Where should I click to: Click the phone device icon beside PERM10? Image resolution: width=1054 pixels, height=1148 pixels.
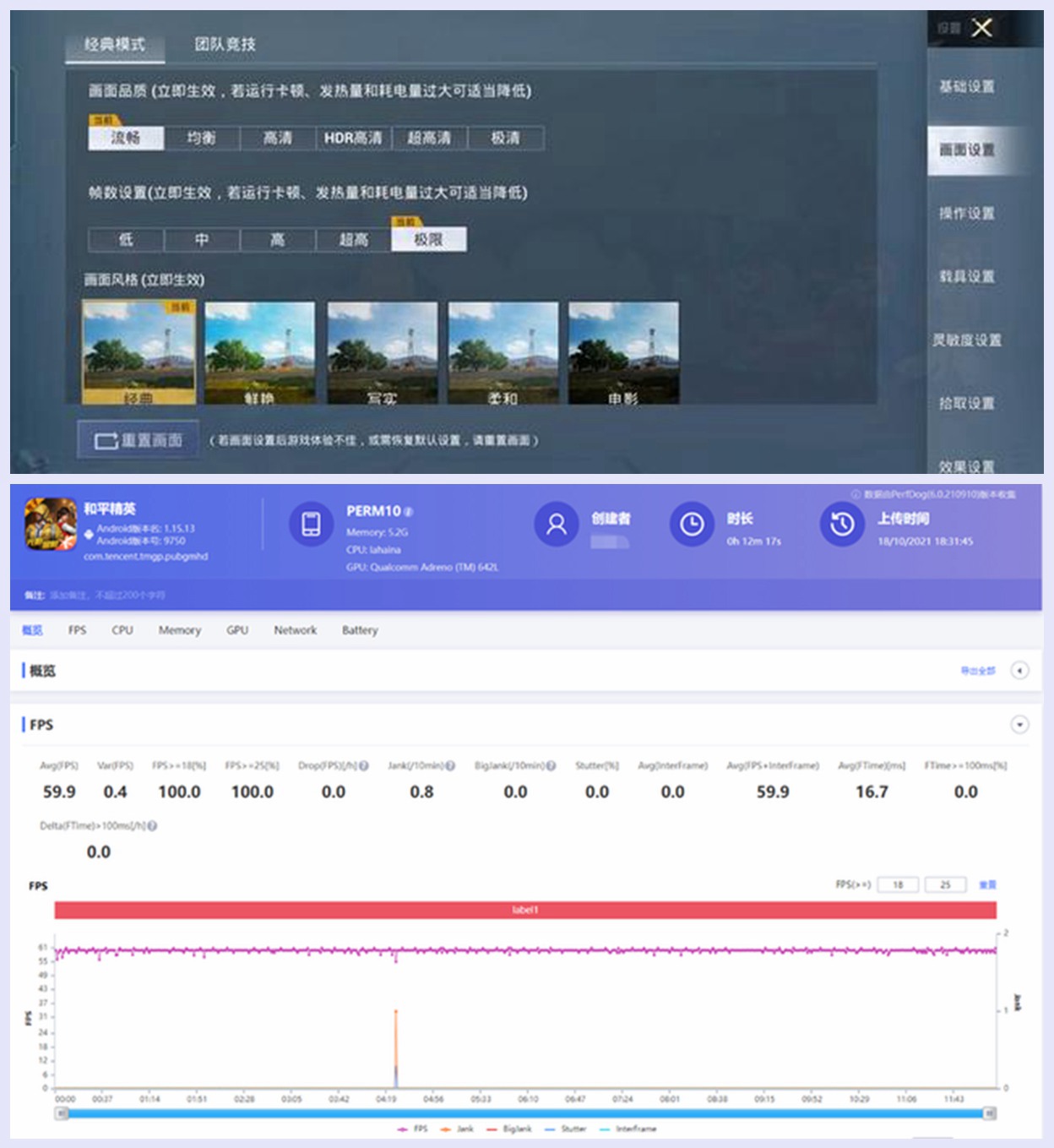(x=311, y=524)
